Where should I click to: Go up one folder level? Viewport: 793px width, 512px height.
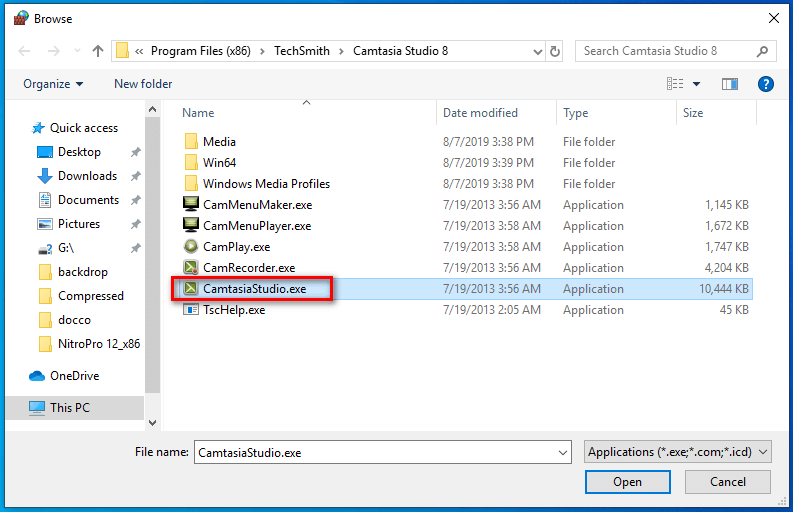tap(98, 51)
